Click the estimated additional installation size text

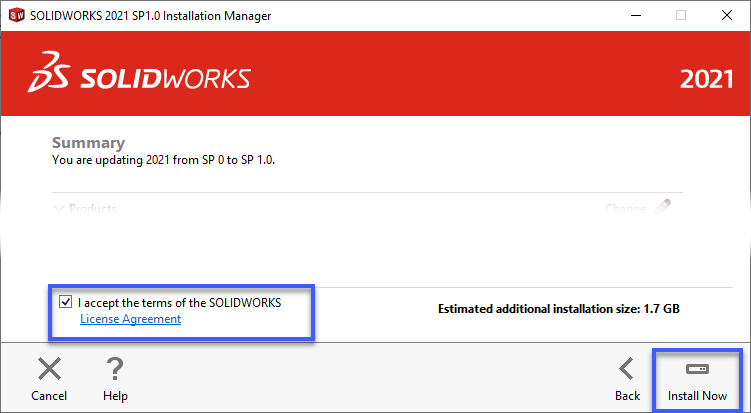(558, 309)
